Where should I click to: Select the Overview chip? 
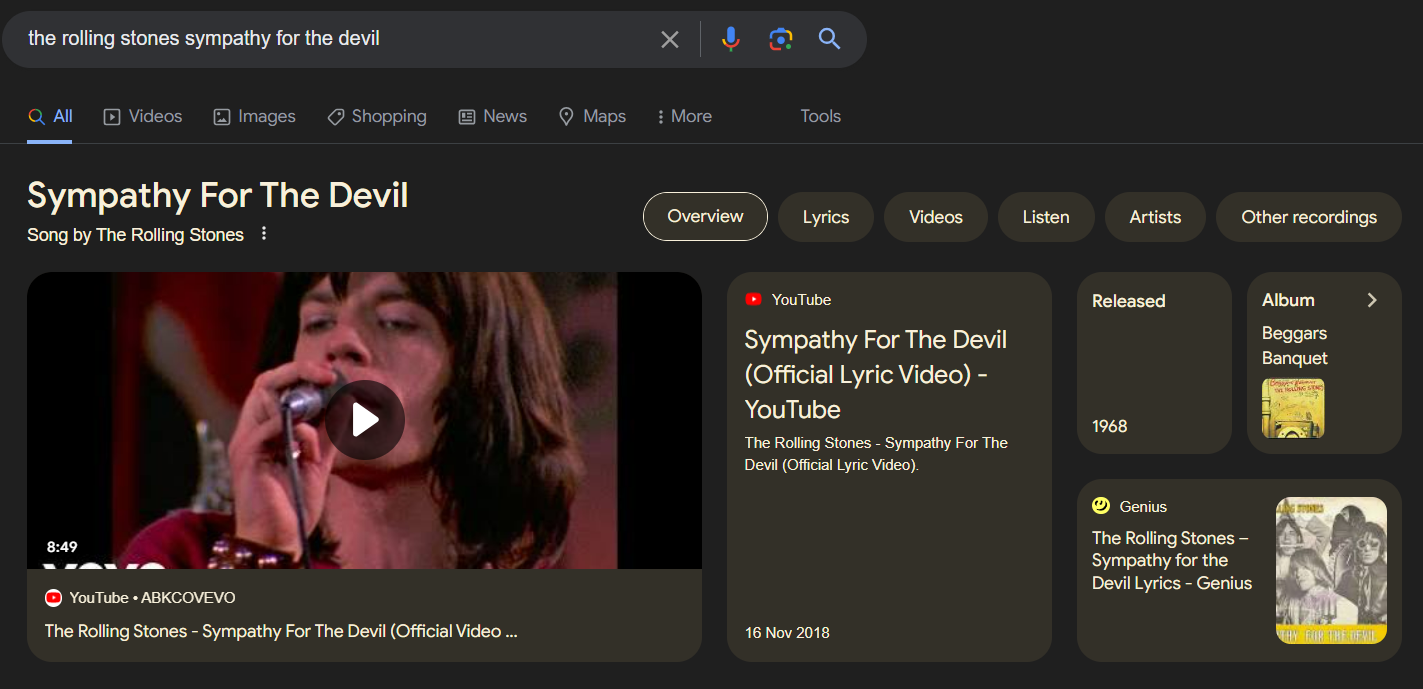point(705,217)
